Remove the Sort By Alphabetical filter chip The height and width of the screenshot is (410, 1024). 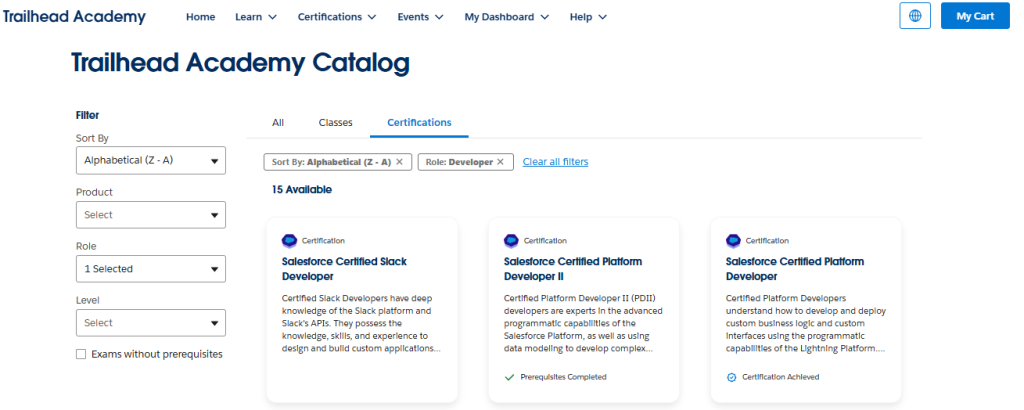tap(400, 162)
